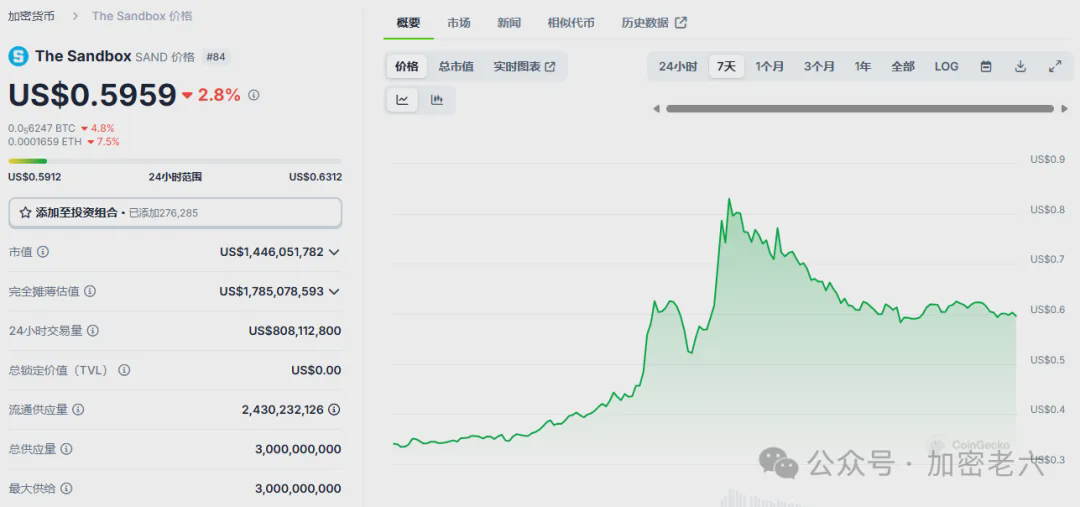This screenshot has width=1080, height=507.
Task: Open info icon beside 2,430,232,126 value
Action: point(334,409)
